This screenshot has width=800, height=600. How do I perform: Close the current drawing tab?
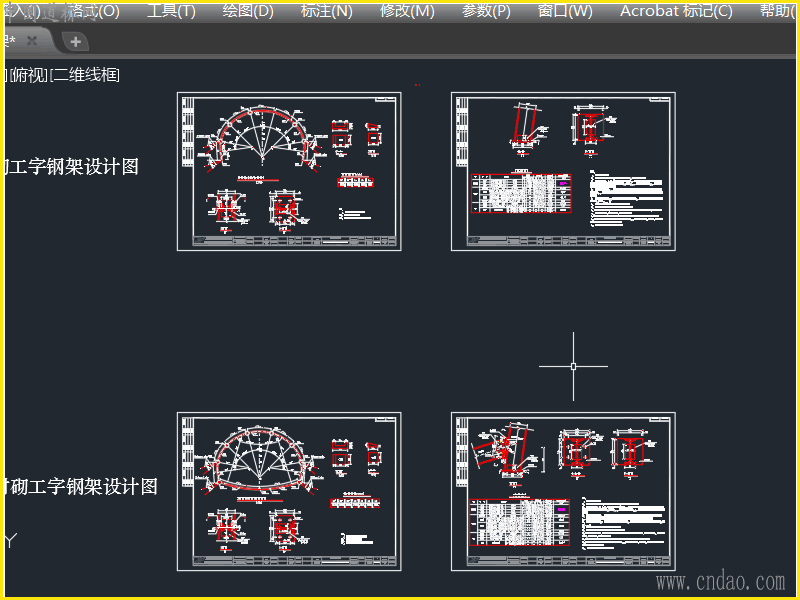[x=32, y=41]
